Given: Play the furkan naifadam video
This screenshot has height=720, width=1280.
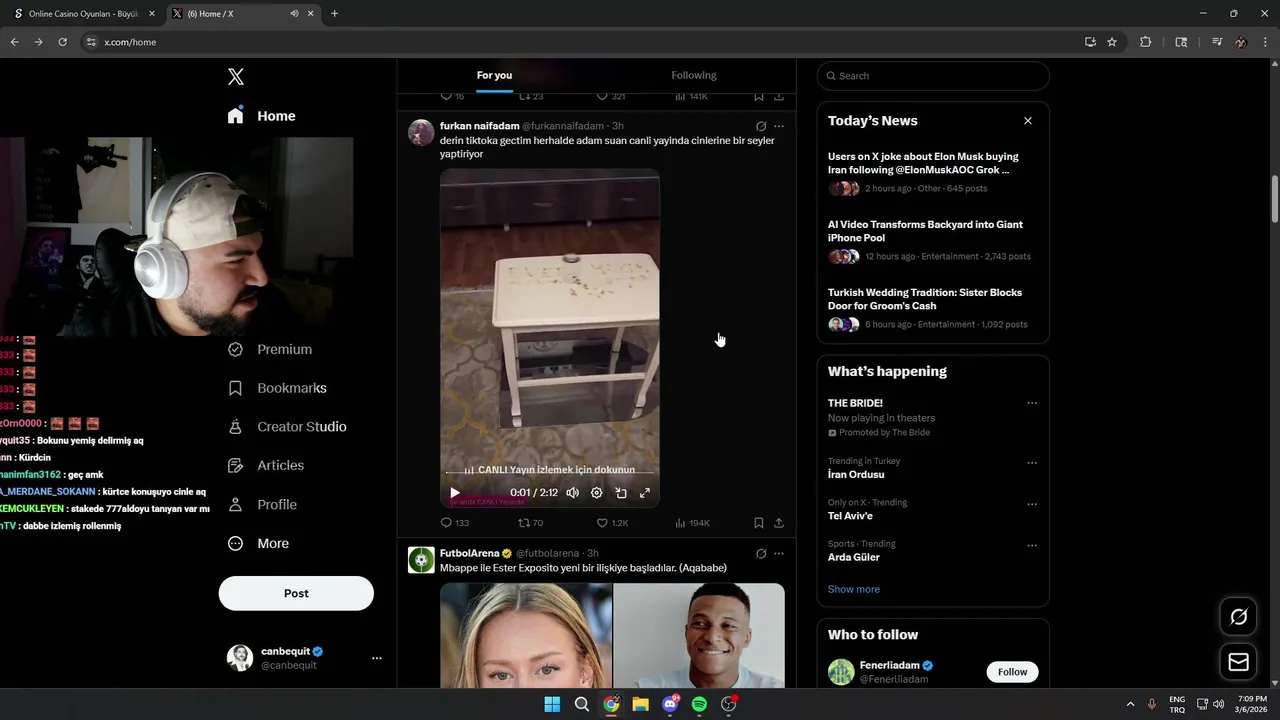Looking at the screenshot, I should [x=455, y=492].
